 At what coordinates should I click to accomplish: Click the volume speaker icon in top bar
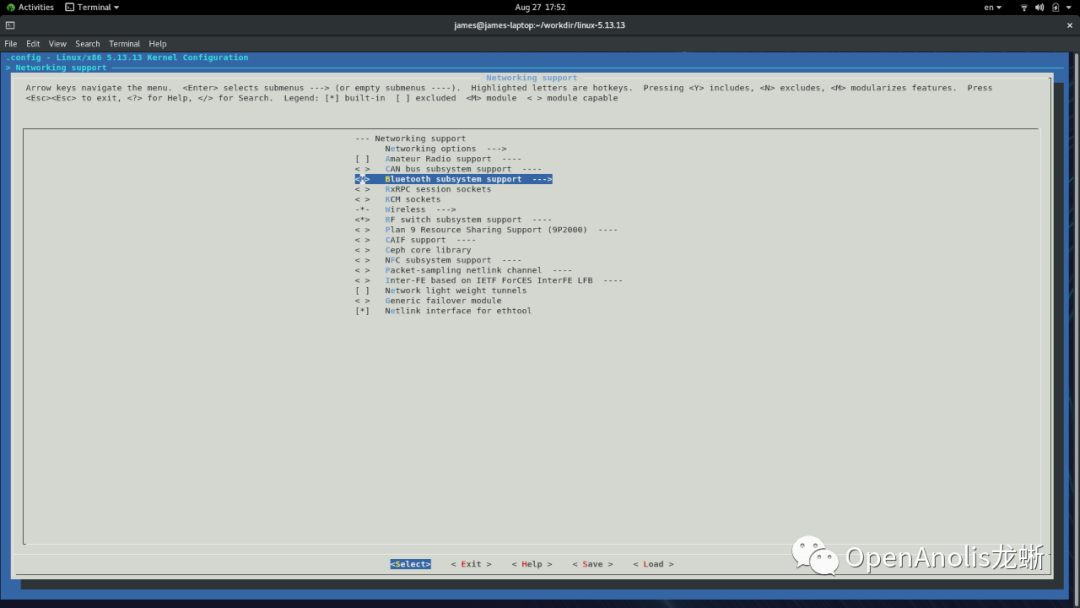[1039, 7]
